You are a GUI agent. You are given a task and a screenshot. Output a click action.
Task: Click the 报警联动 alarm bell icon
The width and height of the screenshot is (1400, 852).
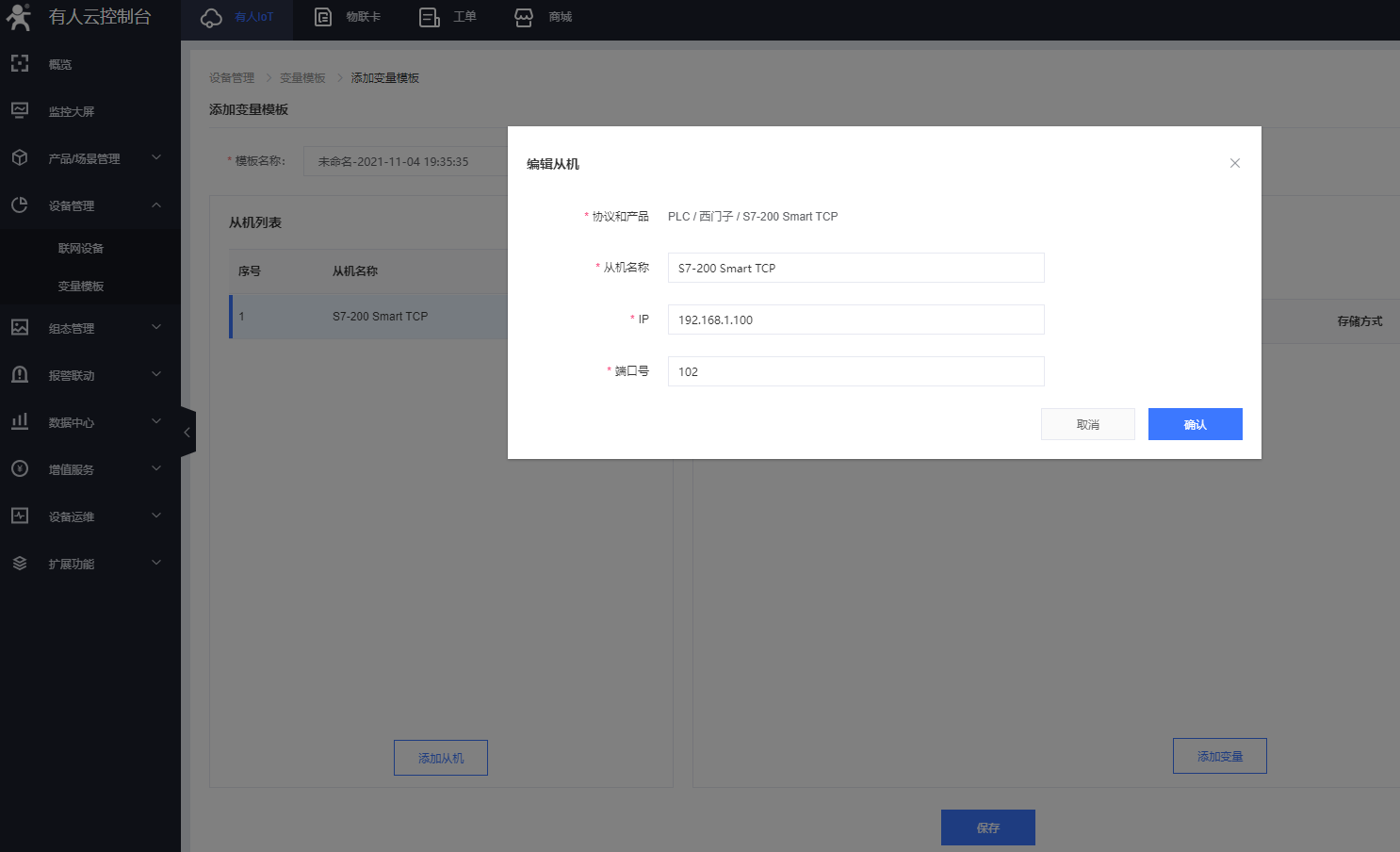(x=20, y=375)
